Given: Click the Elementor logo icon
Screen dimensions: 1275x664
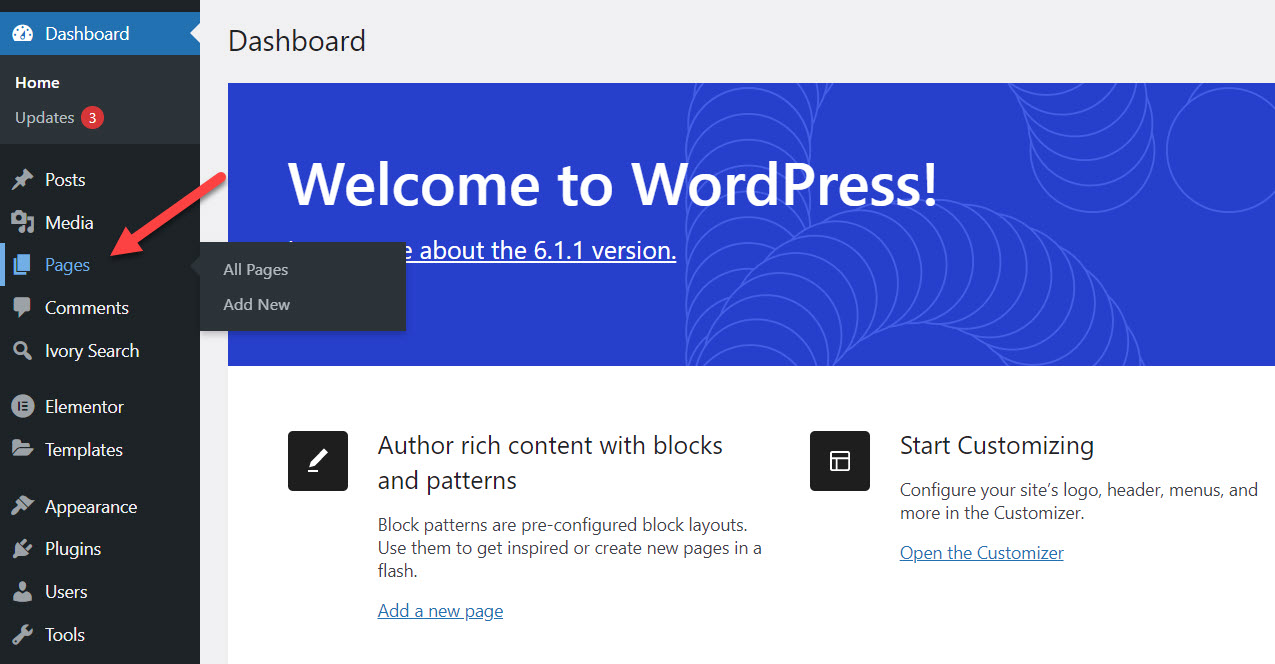Looking at the screenshot, I should coord(22,407).
